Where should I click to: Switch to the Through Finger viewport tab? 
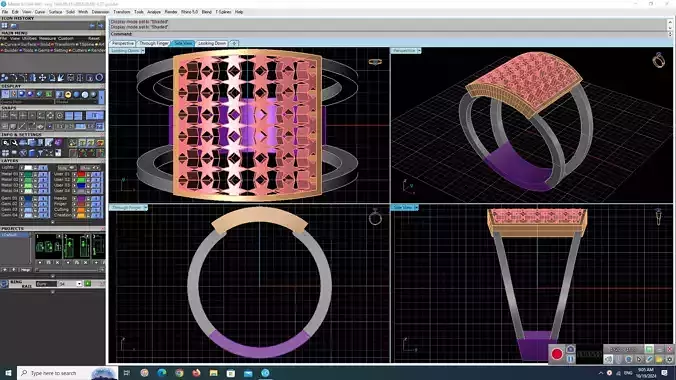pos(154,43)
